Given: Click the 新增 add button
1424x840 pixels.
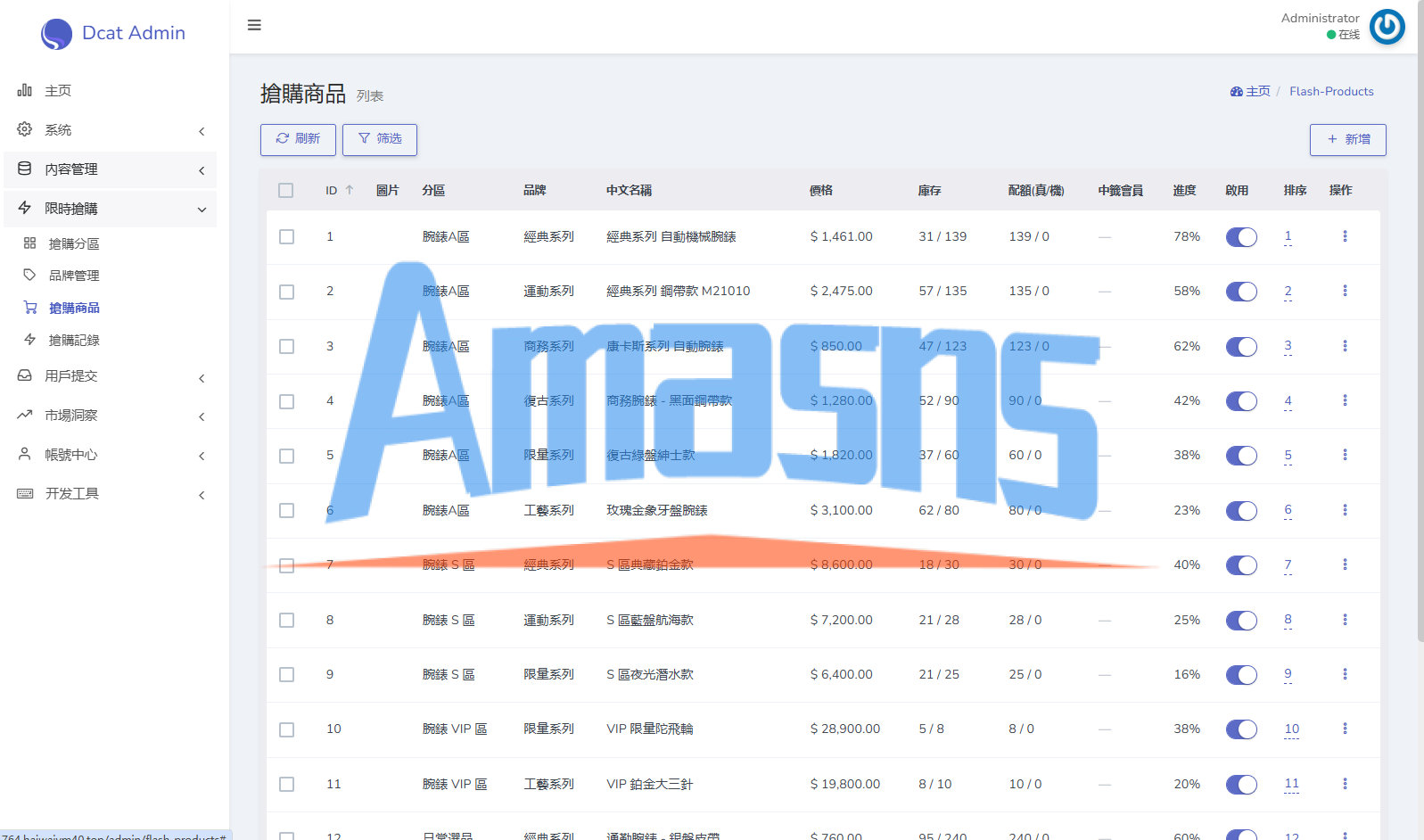Looking at the screenshot, I should 1347,139.
